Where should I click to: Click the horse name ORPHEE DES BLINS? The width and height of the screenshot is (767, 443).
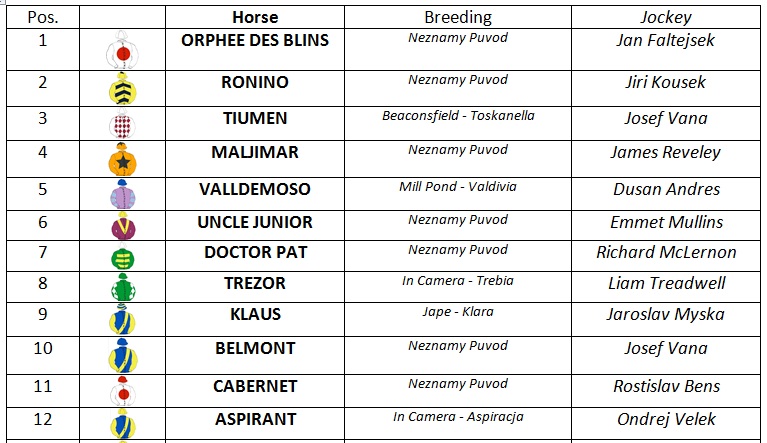[x=255, y=40]
